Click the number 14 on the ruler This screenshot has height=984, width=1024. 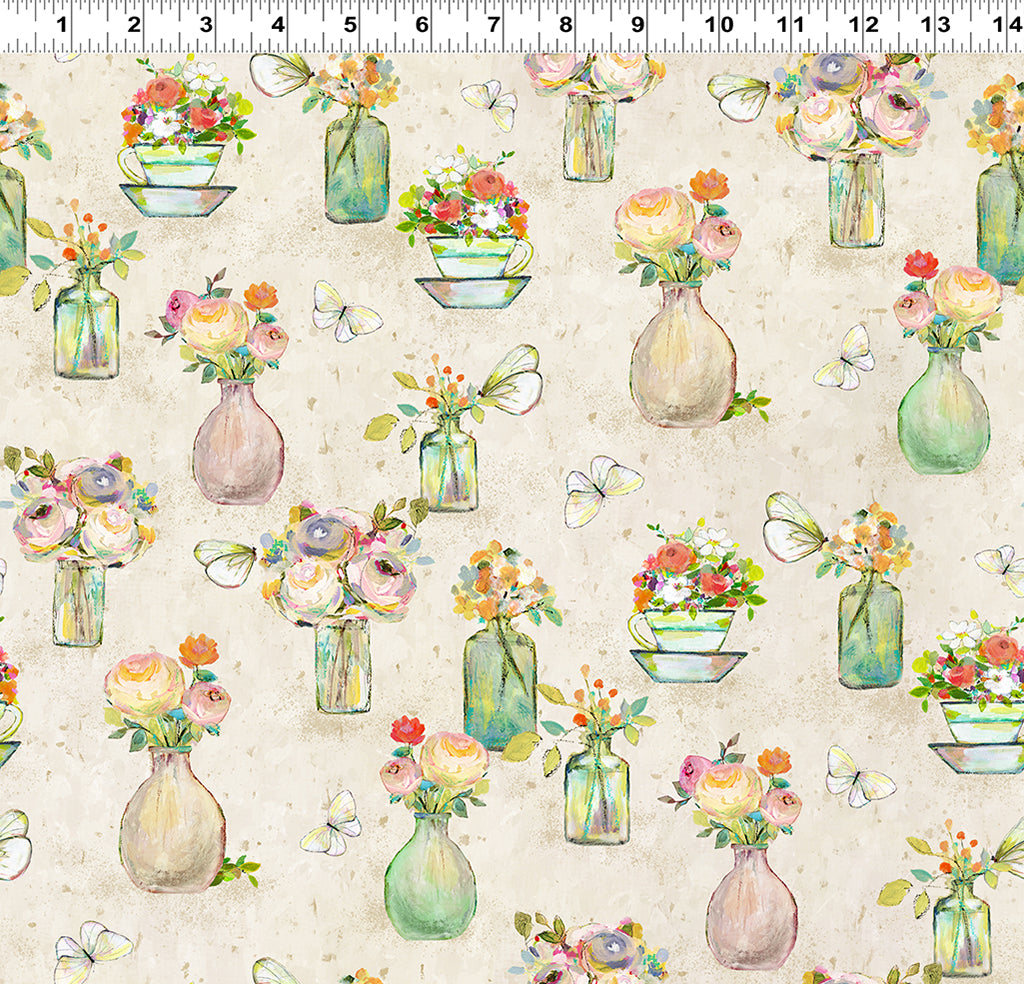pos(1004,25)
